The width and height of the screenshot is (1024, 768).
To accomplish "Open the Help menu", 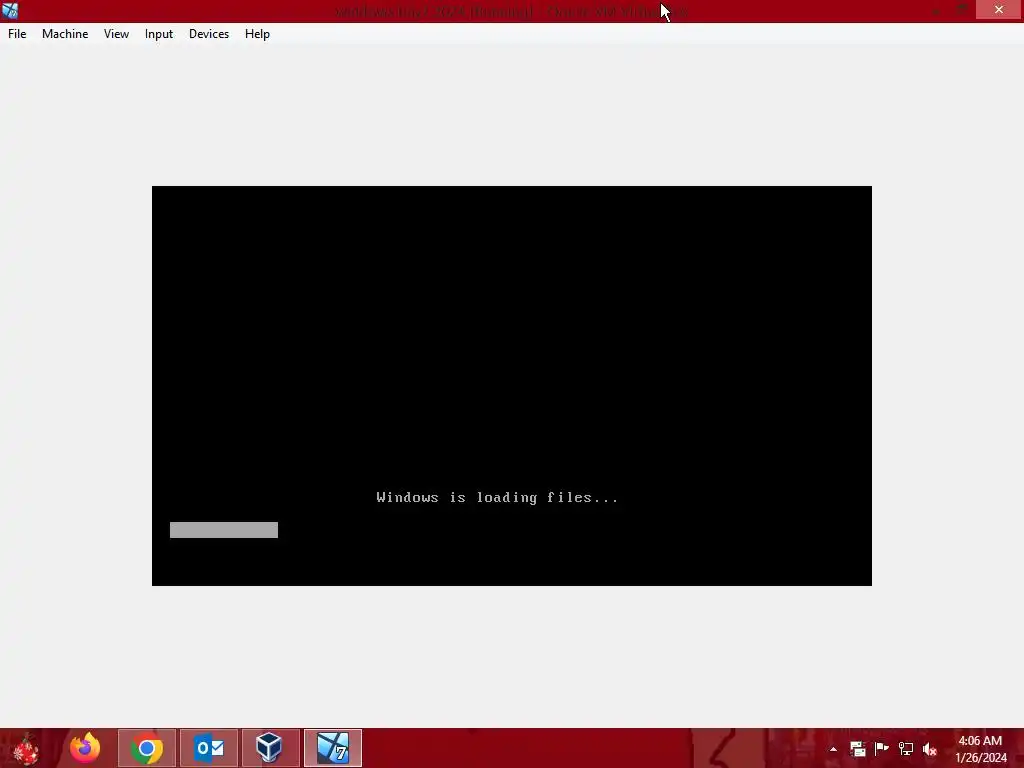I will (x=257, y=34).
